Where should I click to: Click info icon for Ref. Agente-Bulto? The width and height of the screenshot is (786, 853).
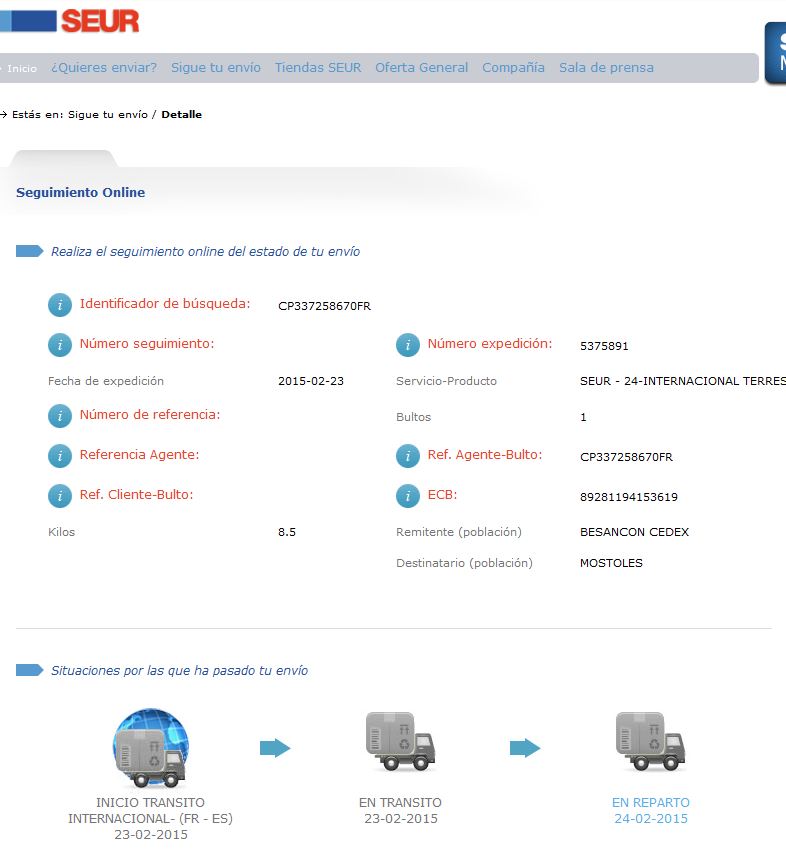point(407,456)
